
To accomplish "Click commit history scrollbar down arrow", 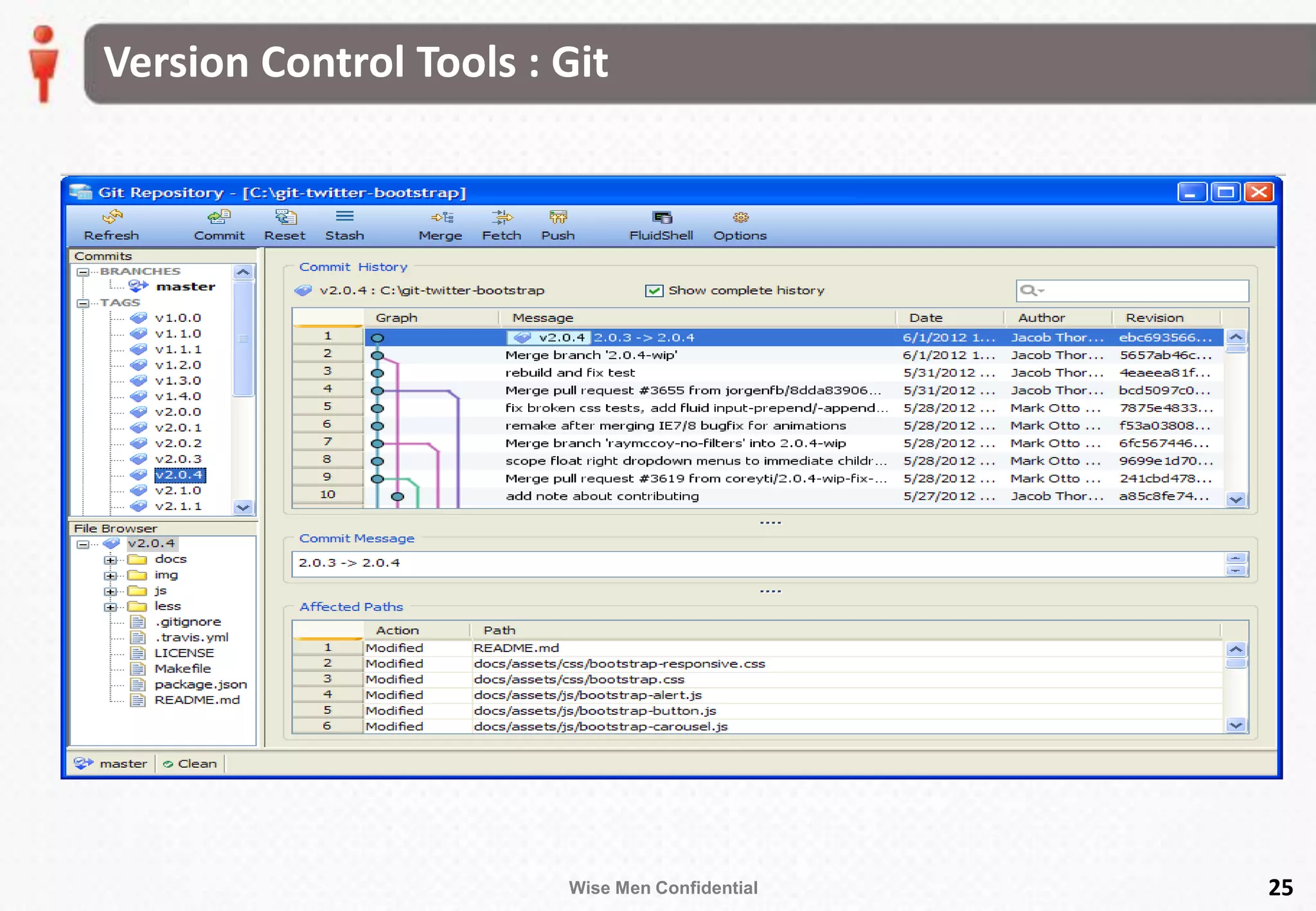I will 1236,499.
